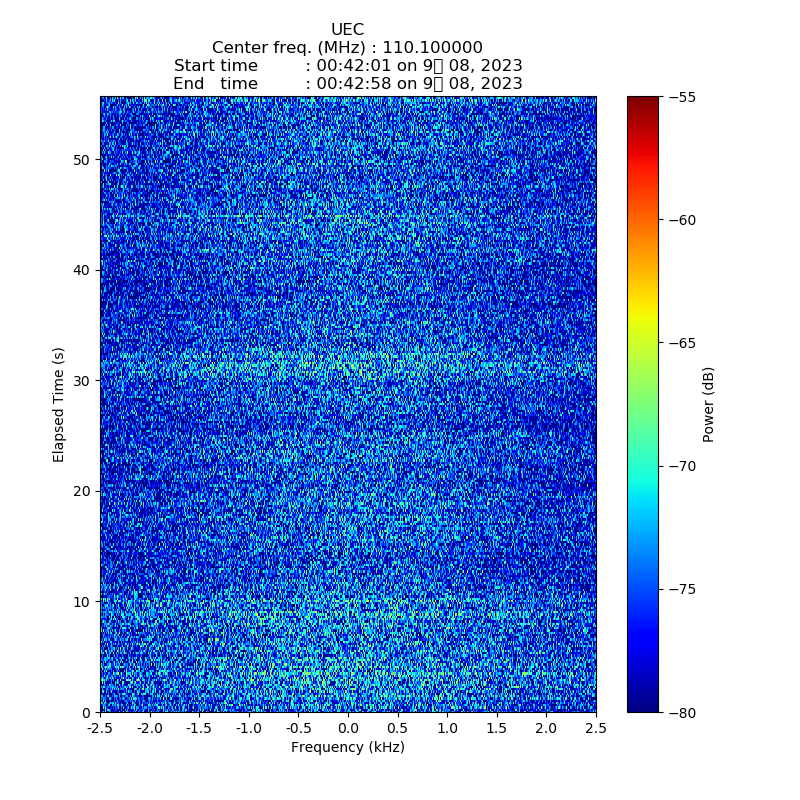Click the Center freq. (MHz) title line

pyautogui.click(x=347, y=48)
